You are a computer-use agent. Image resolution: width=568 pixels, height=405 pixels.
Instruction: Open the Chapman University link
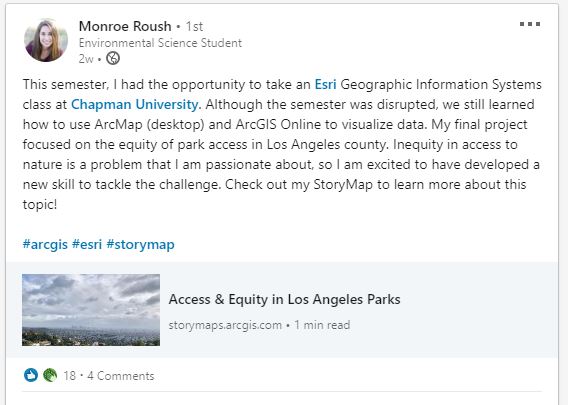point(136,104)
